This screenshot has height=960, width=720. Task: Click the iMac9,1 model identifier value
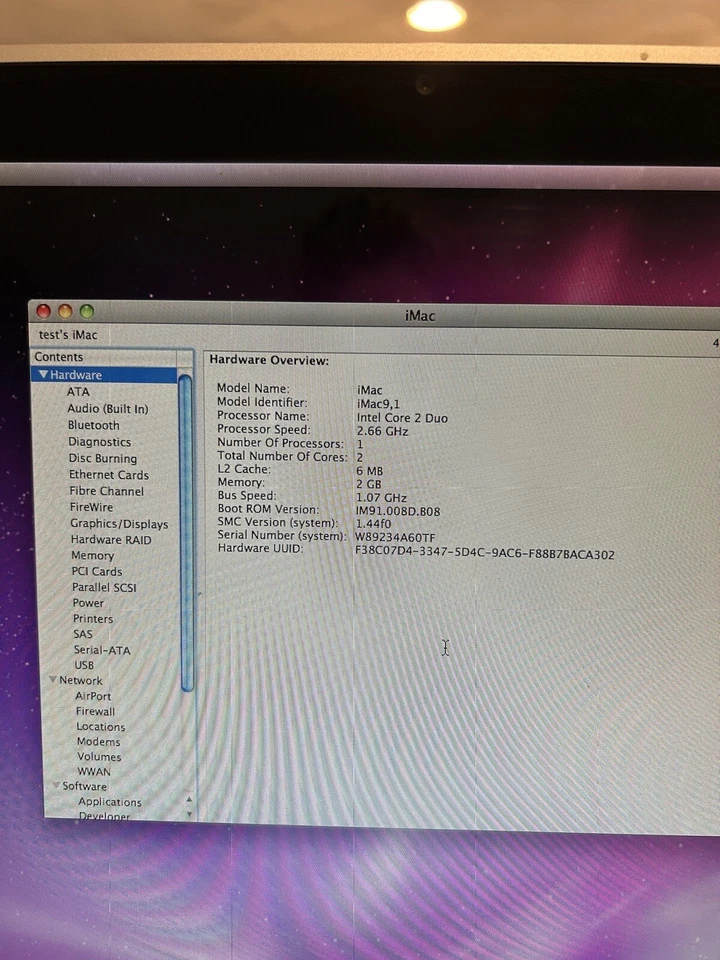pos(378,404)
